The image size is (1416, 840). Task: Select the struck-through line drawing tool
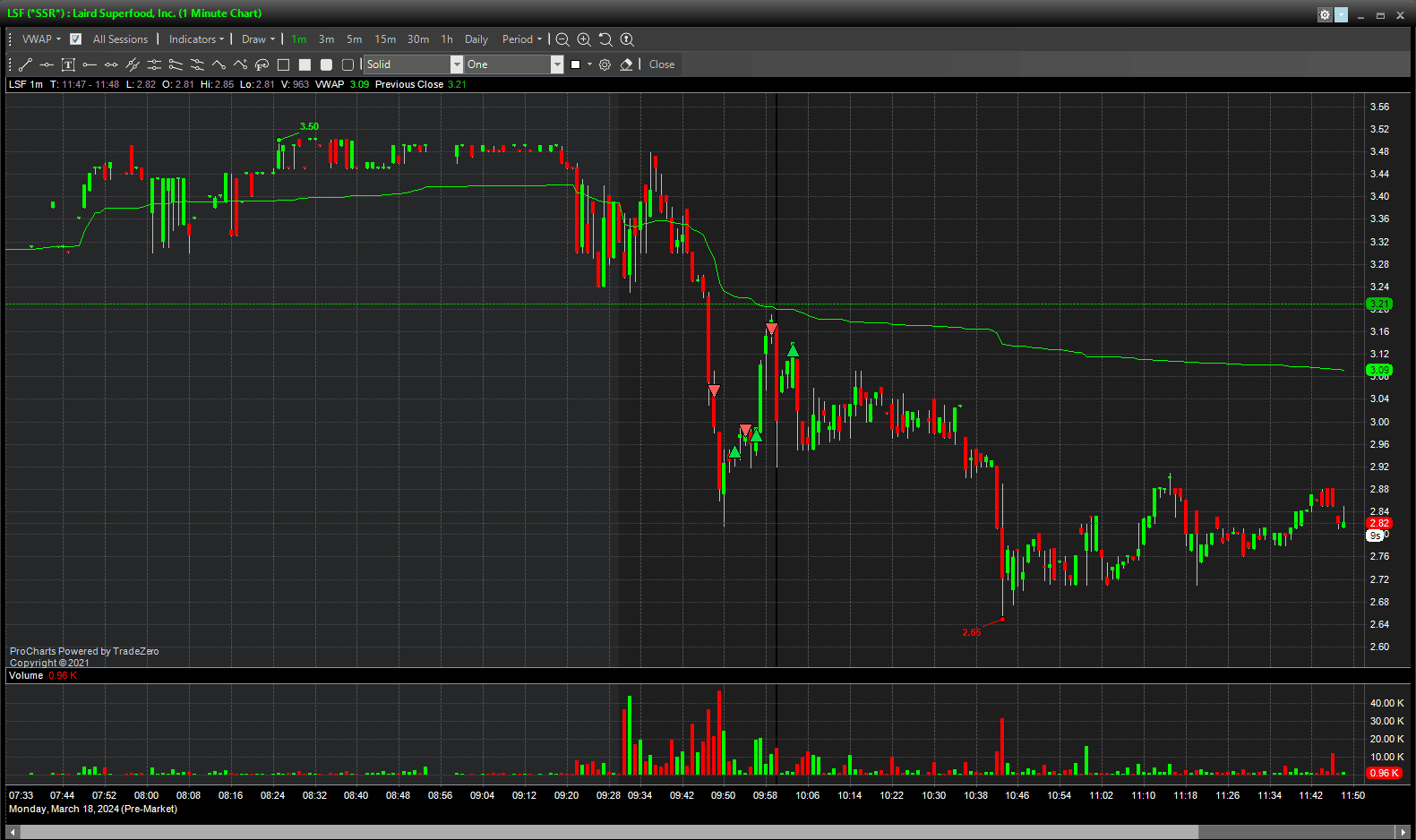[133, 64]
